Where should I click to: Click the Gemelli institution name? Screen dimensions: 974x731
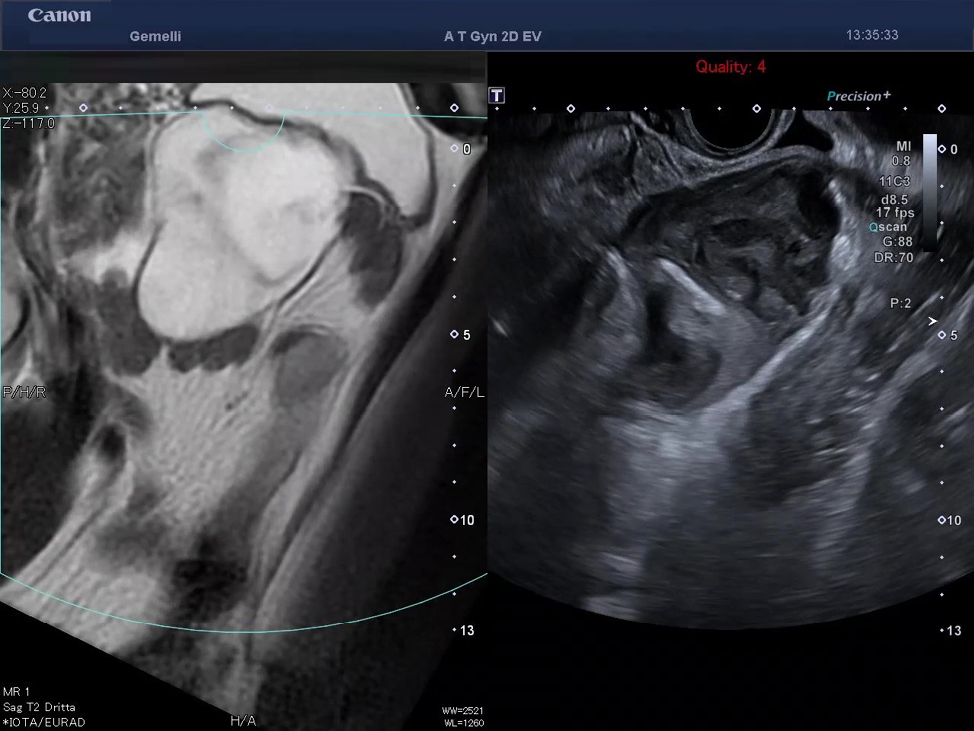point(155,36)
